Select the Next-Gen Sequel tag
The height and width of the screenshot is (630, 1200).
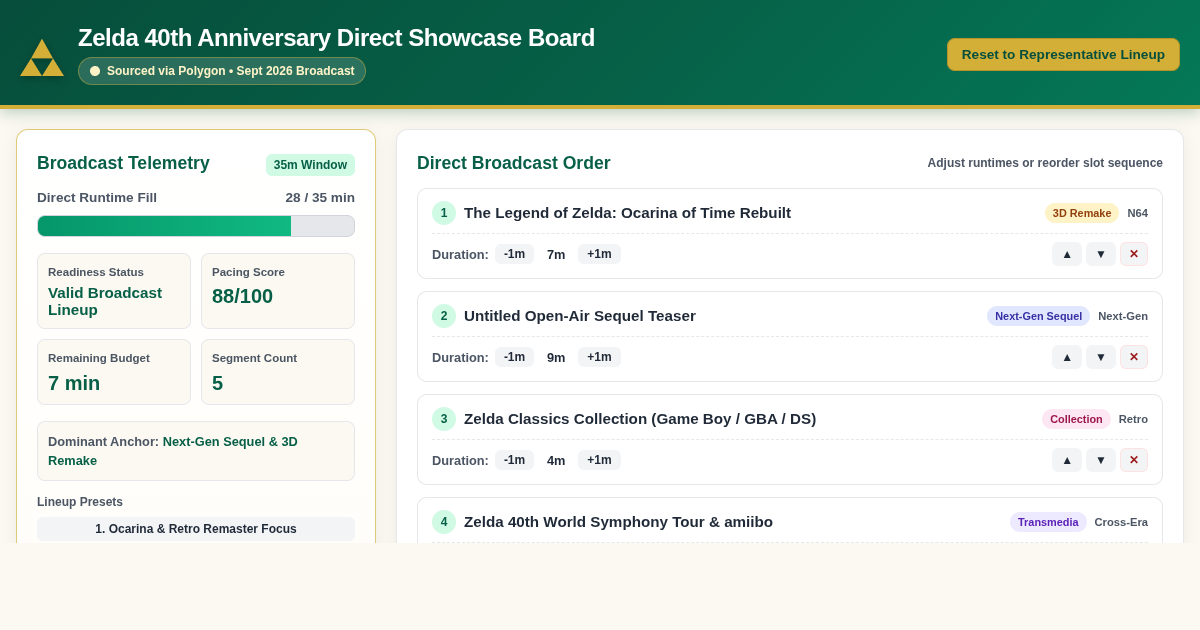point(1038,316)
